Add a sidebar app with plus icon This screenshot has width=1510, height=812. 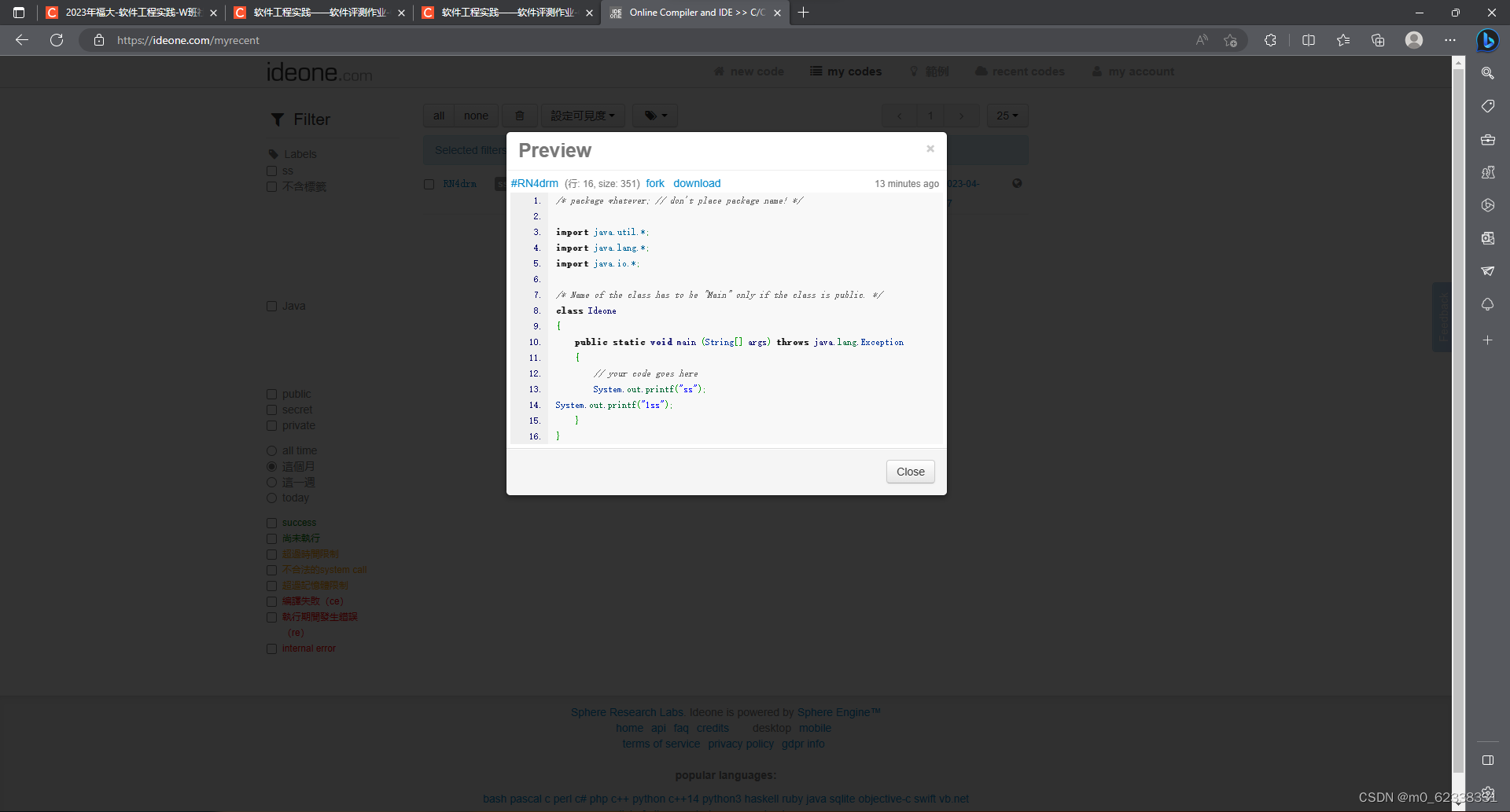tap(1487, 340)
